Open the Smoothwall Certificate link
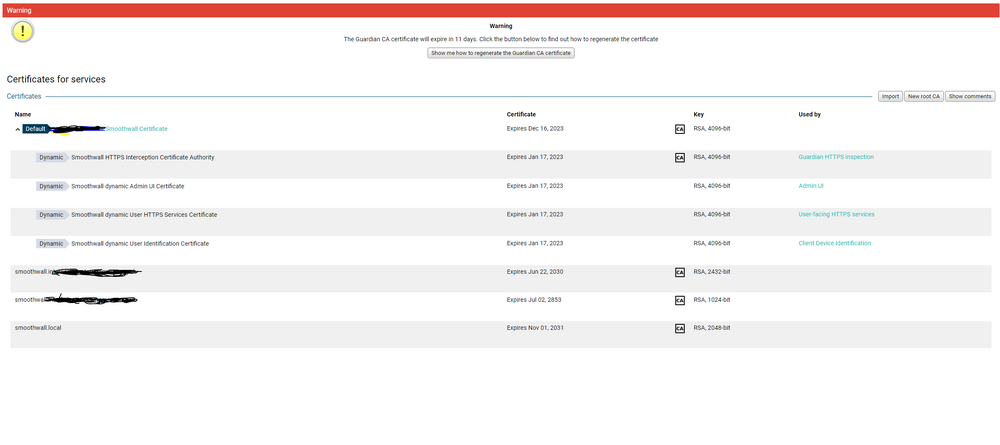This screenshot has width=1000, height=445. (x=136, y=129)
